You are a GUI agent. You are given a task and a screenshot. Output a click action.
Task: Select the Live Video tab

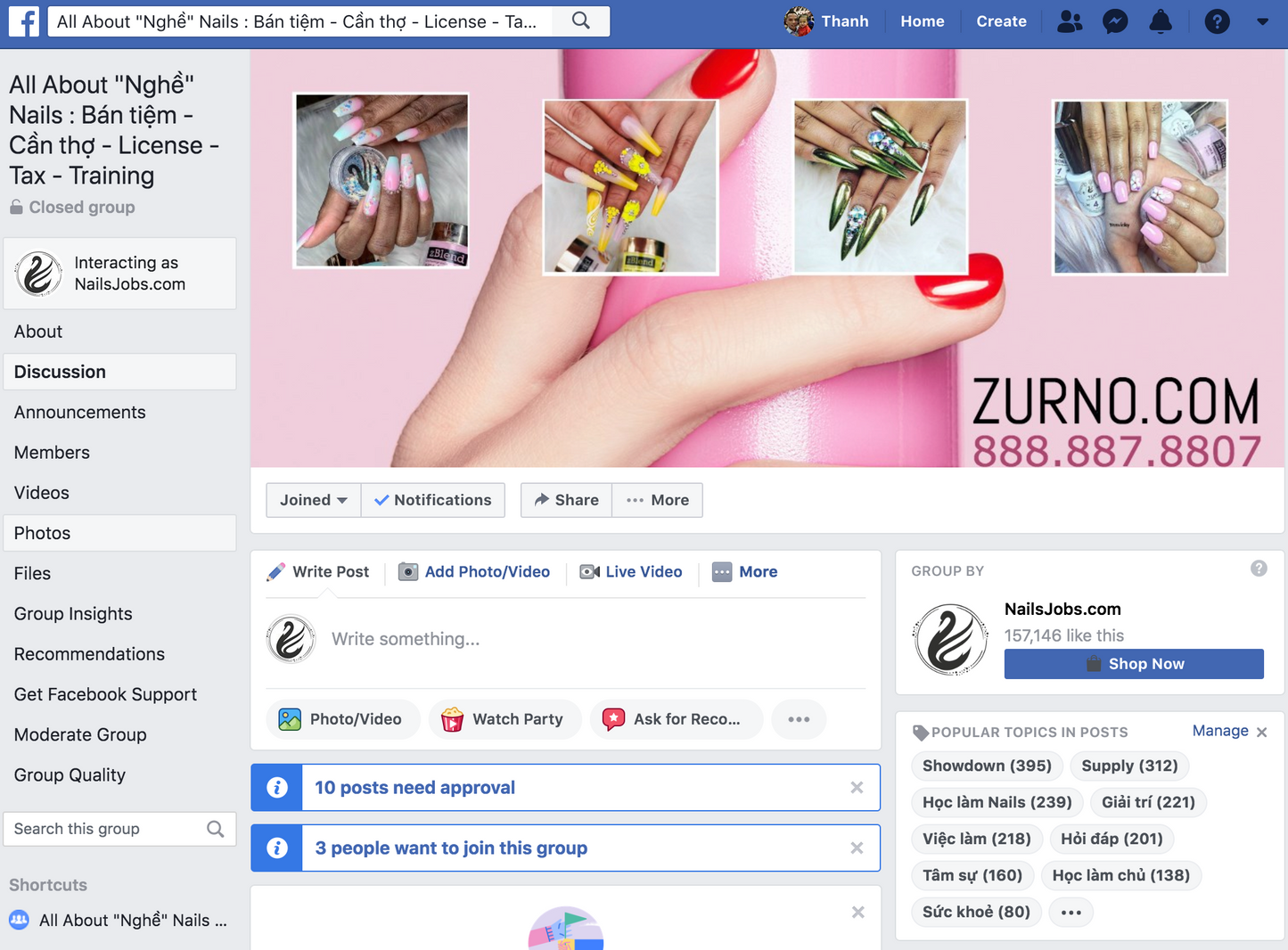coord(631,572)
